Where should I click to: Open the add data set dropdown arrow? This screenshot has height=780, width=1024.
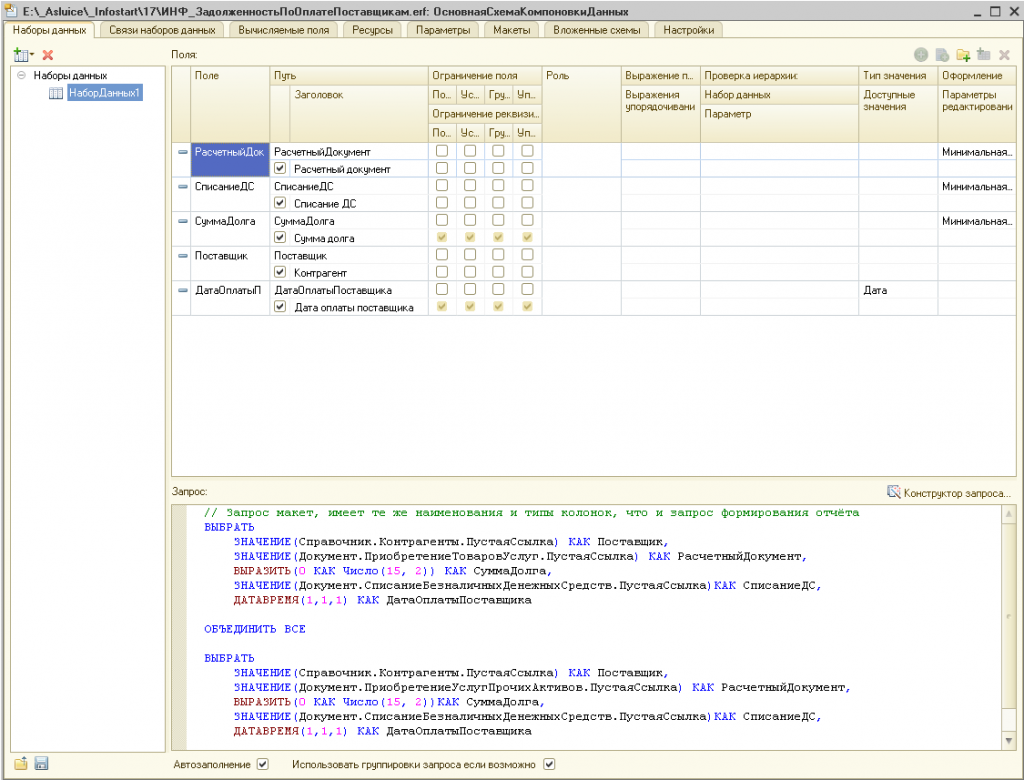coord(32,54)
